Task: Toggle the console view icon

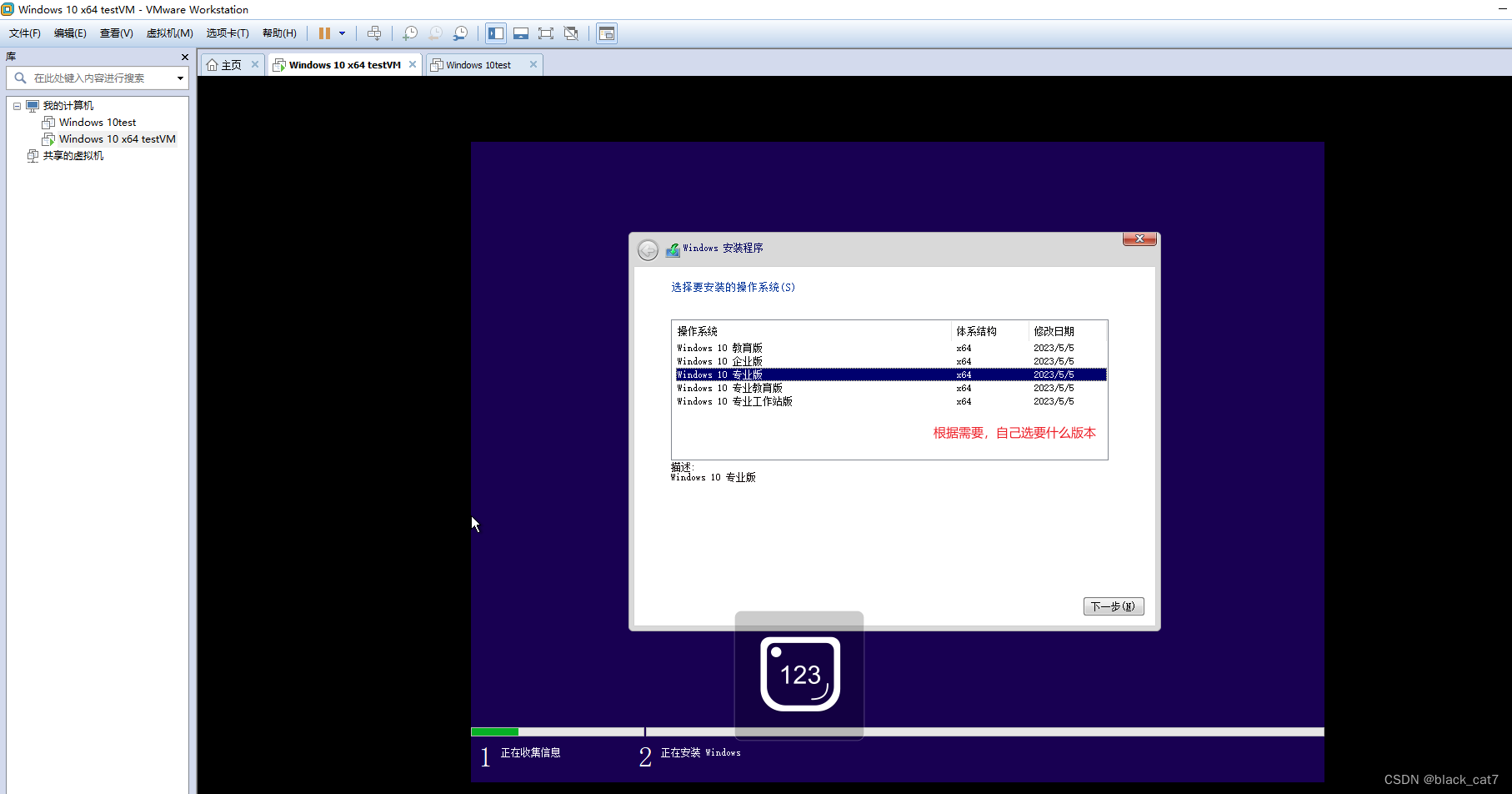Action: tap(607, 33)
